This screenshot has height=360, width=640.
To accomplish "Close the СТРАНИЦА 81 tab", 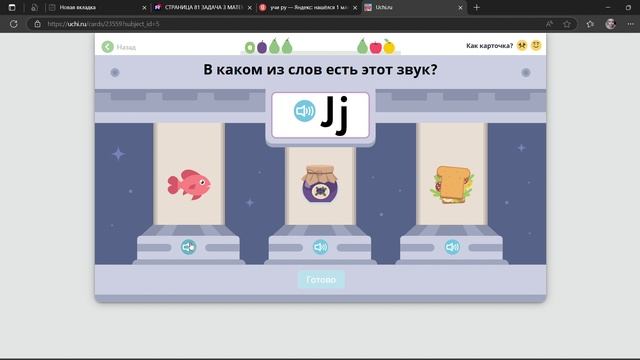I will coord(249,8).
